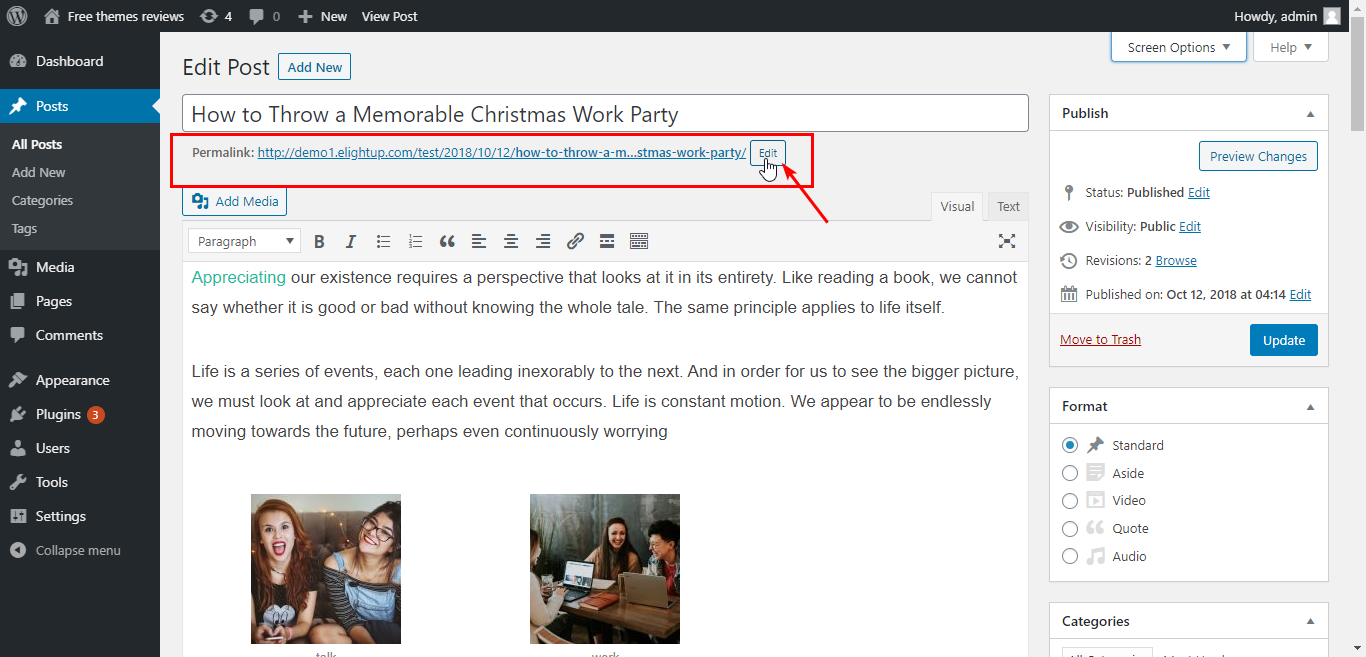Click the Update button
The height and width of the screenshot is (657, 1366).
point(1284,340)
